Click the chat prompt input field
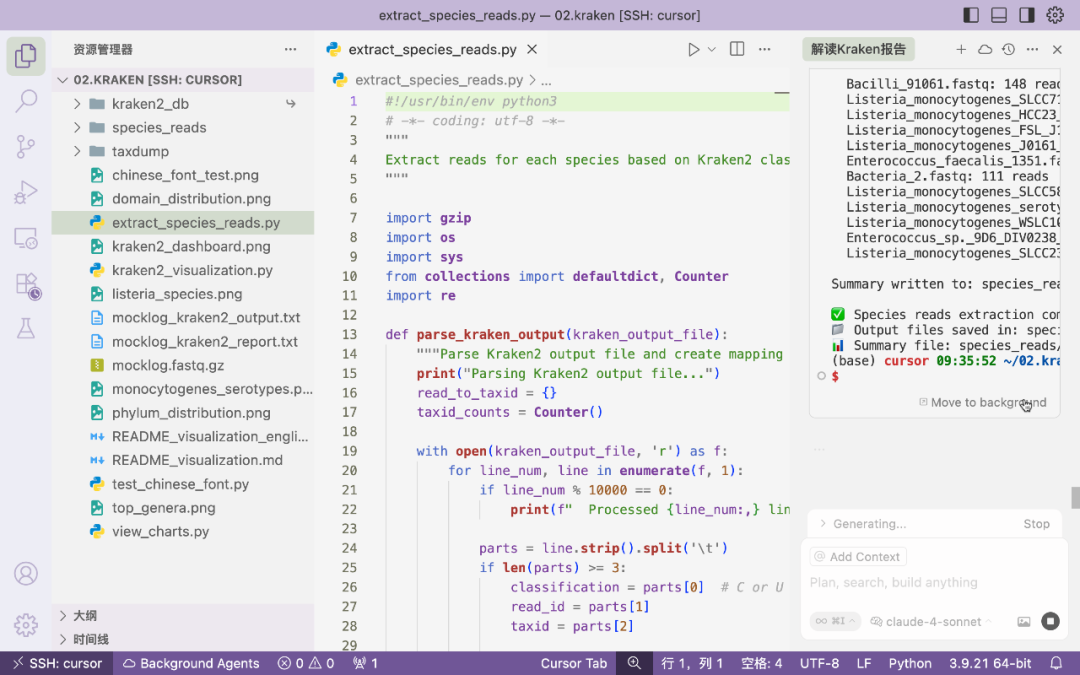 point(933,583)
